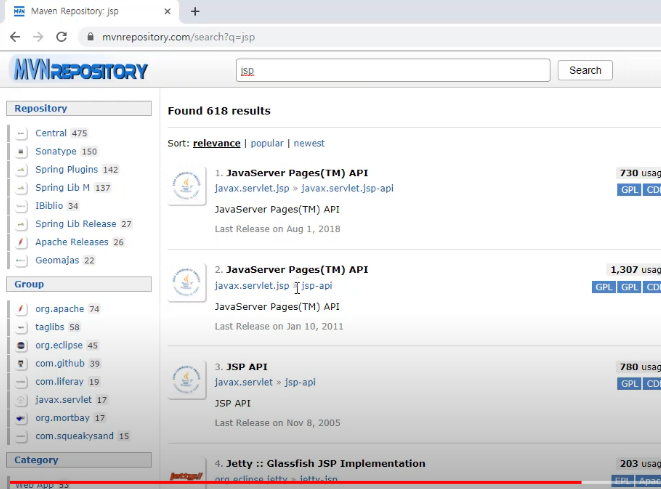Click the MVNRepository logo
The image size is (661, 489).
click(x=80, y=70)
